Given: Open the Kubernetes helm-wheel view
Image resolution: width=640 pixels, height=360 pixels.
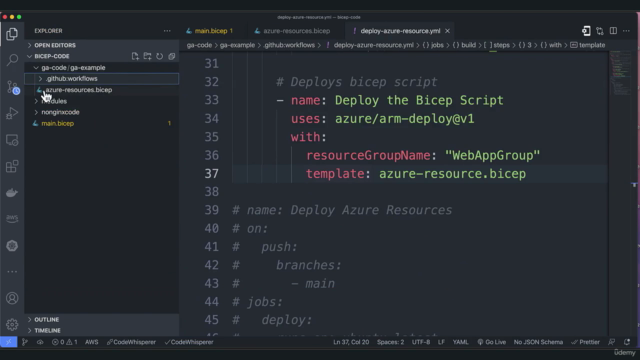Looking at the screenshot, I should pos(12,245).
